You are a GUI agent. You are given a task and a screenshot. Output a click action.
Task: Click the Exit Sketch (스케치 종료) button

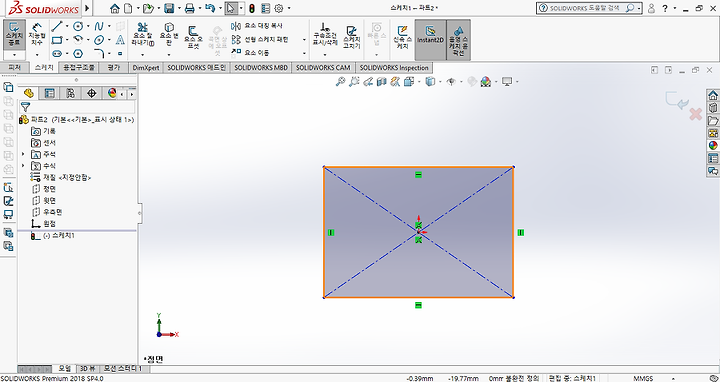point(14,34)
